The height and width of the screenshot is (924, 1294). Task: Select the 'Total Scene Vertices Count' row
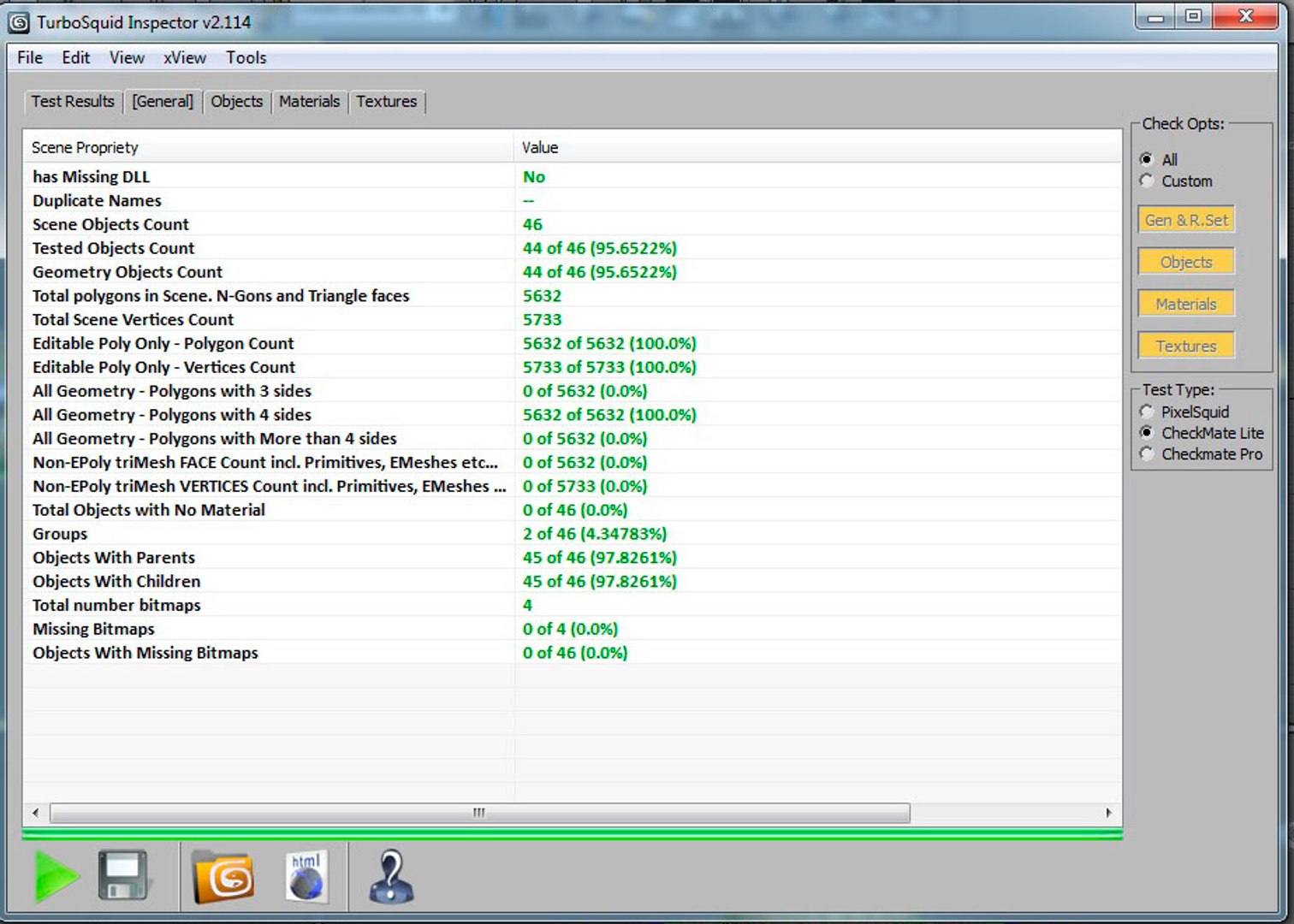[x=573, y=319]
